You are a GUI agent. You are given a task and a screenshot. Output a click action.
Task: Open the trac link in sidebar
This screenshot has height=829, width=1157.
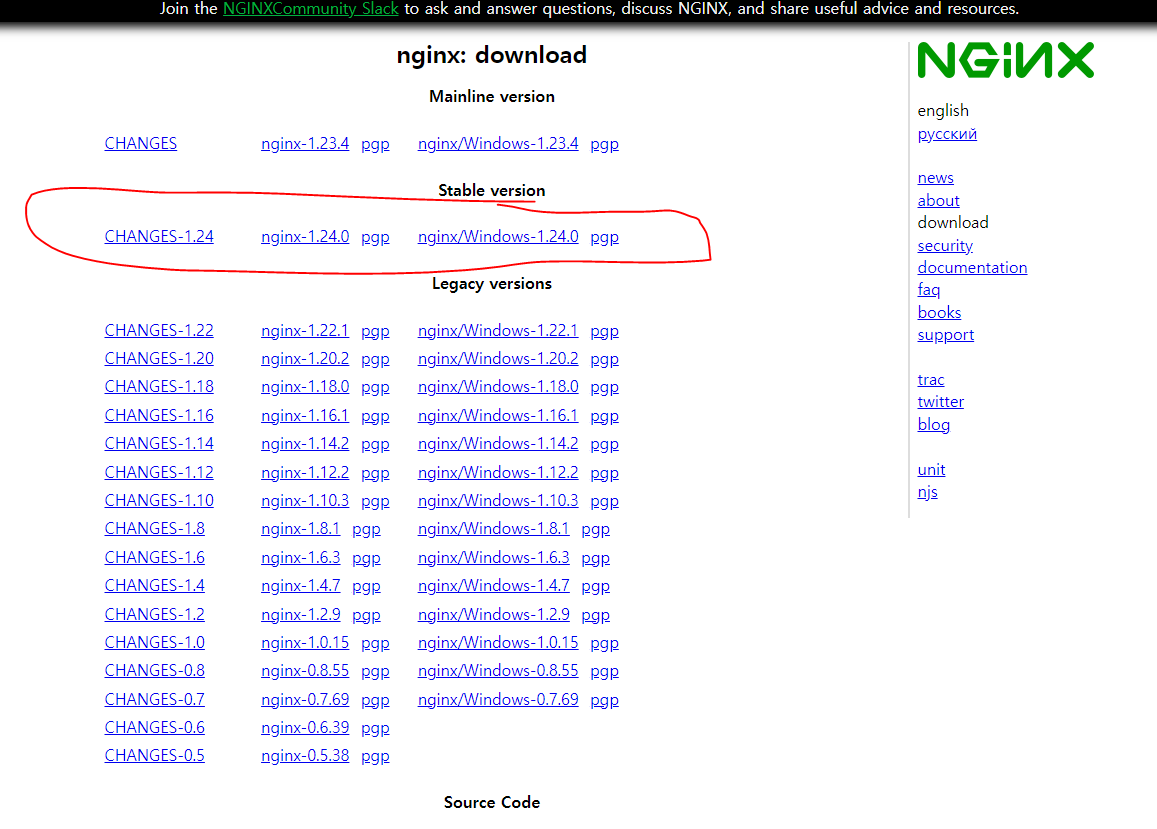[931, 379]
